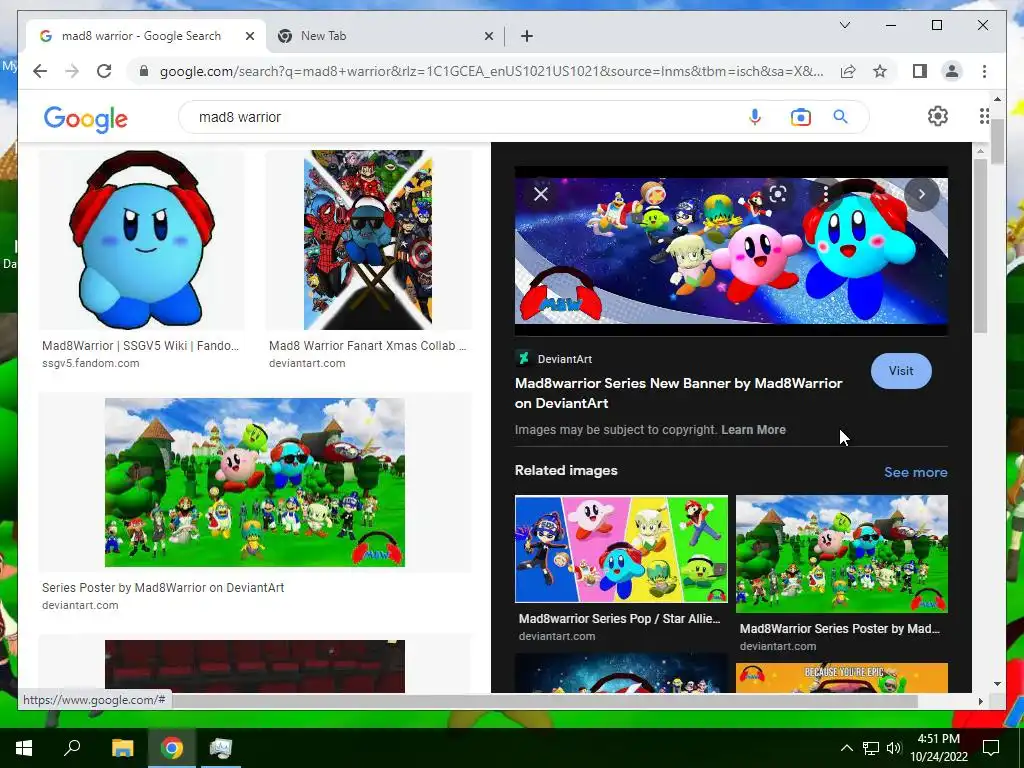Show hidden system tray icons

pyautogui.click(x=846, y=748)
